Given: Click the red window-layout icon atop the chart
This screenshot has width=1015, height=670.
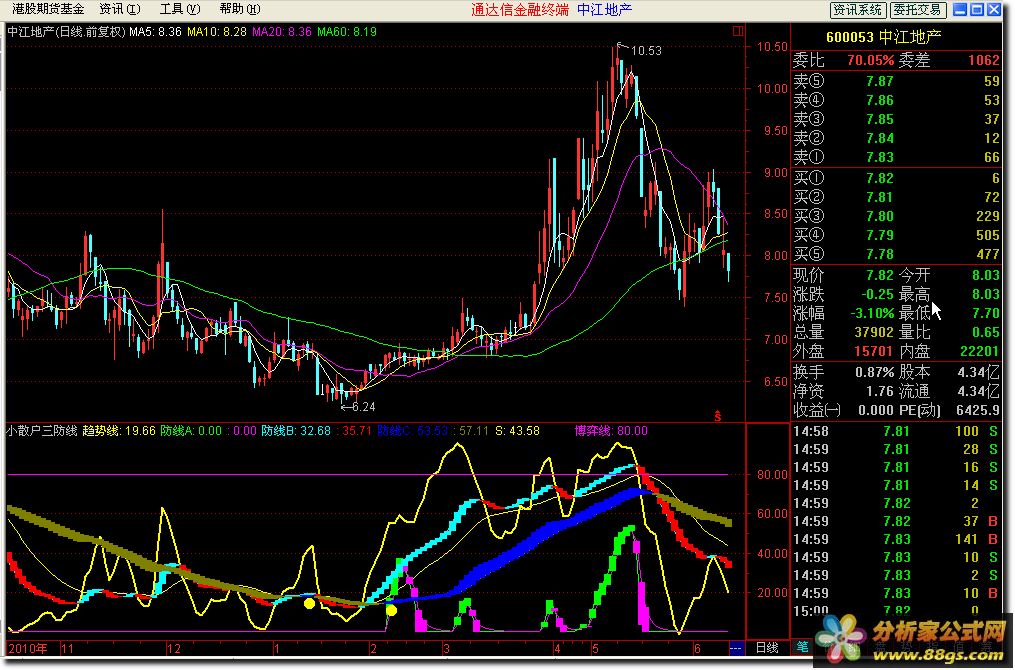Looking at the screenshot, I should (737, 30).
